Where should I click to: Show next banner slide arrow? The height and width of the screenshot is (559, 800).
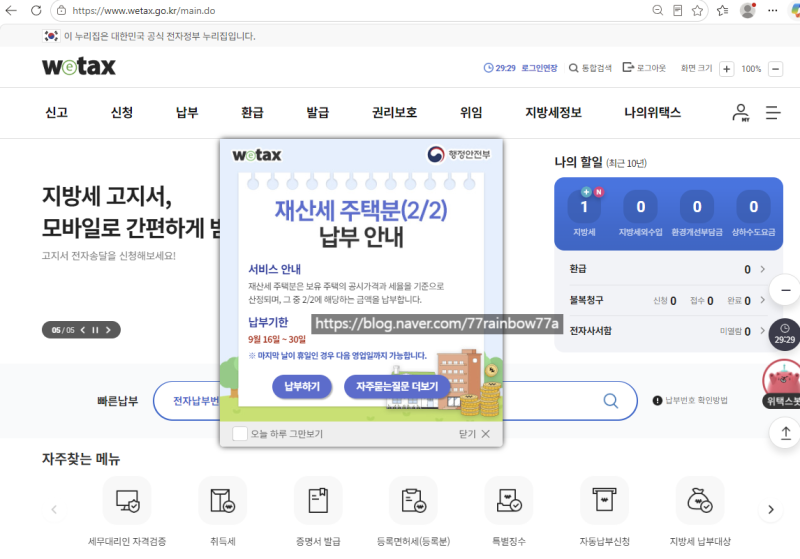coord(108,330)
